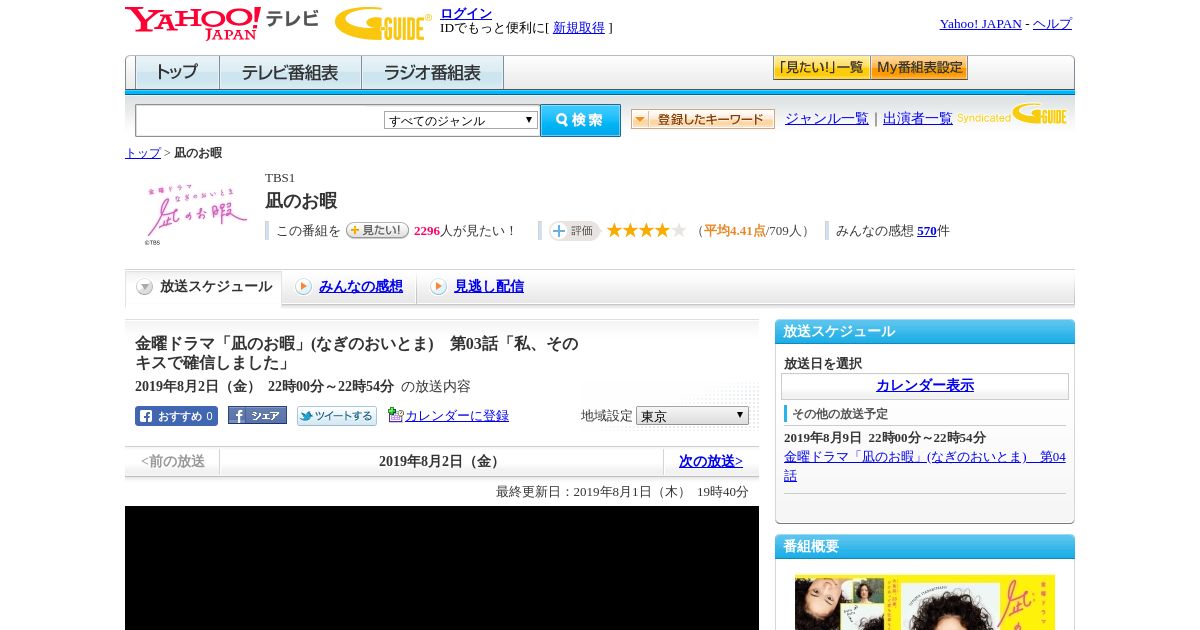Click the 最終更新日 timestamp text
The width and height of the screenshot is (1200, 630).
pyautogui.click(x=622, y=492)
